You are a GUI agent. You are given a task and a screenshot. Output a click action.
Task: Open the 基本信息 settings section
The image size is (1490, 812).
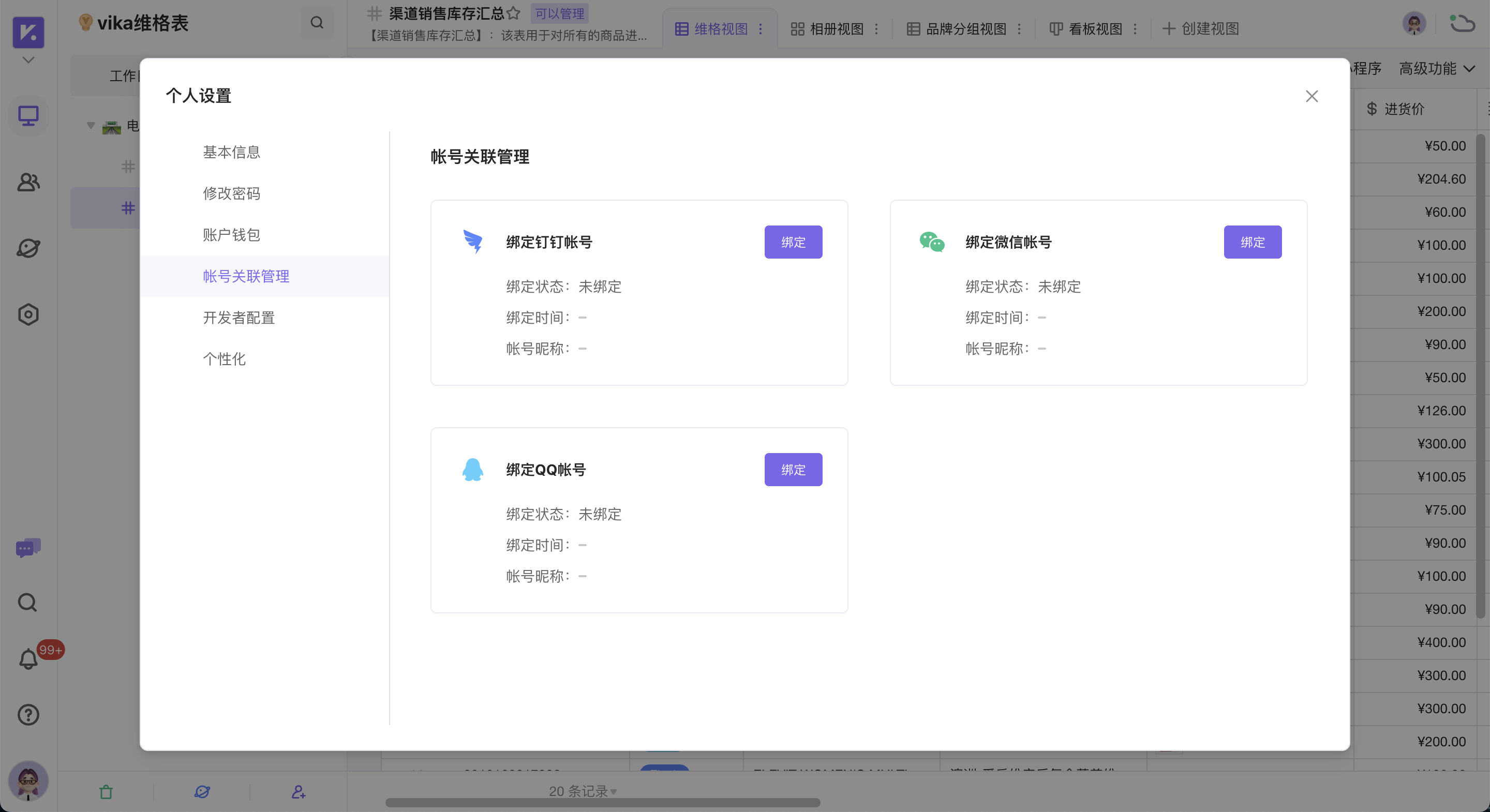[231, 152]
